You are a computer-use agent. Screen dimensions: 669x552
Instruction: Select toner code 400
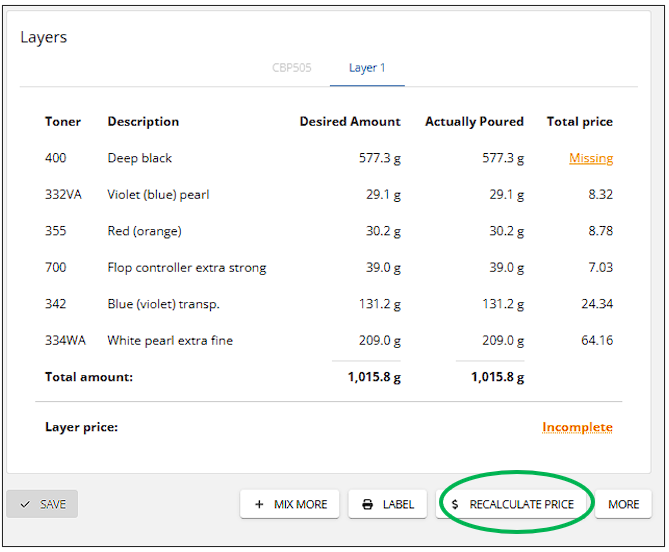click(x=55, y=158)
